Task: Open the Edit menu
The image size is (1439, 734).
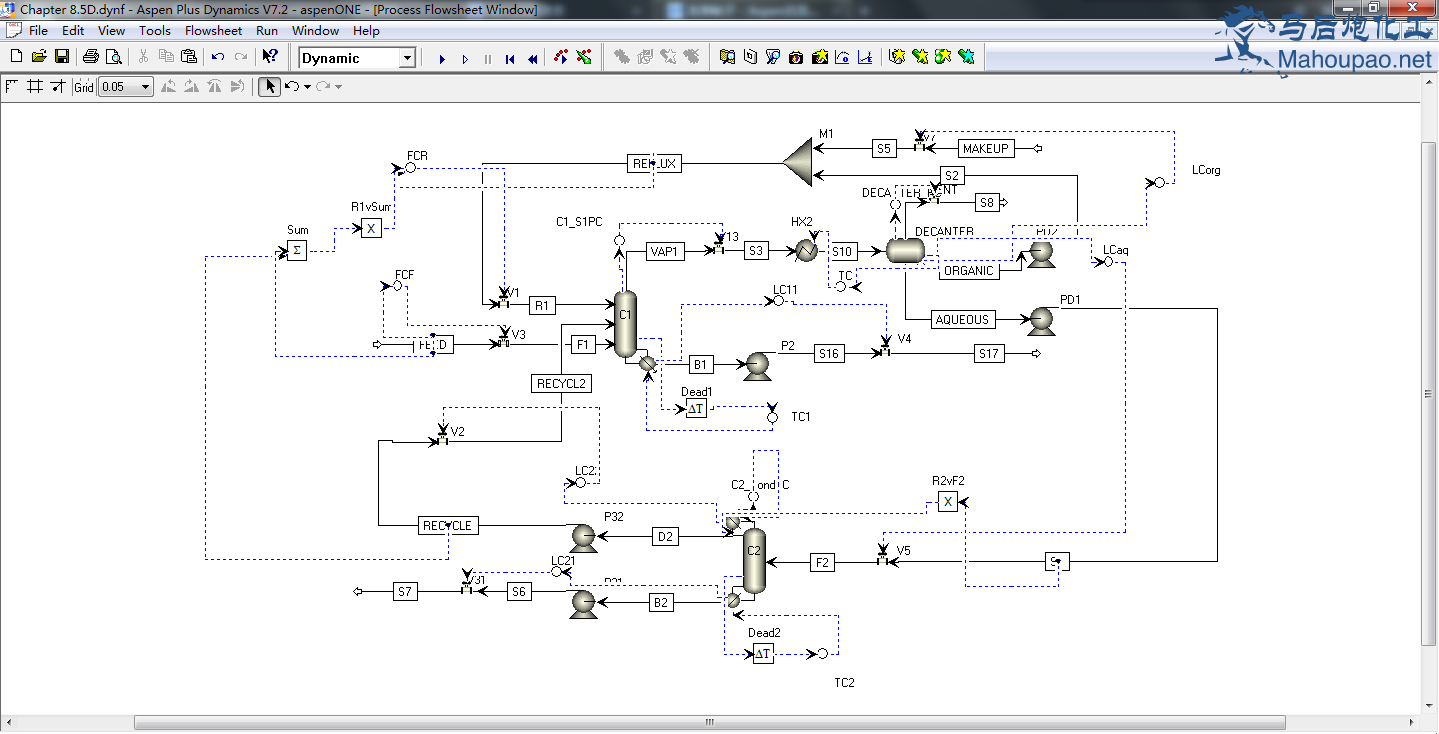Action: click(x=73, y=31)
